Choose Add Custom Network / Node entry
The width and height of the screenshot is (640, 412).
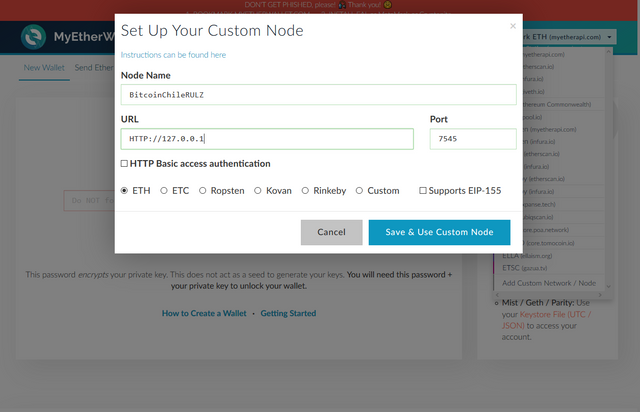tap(549, 283)
